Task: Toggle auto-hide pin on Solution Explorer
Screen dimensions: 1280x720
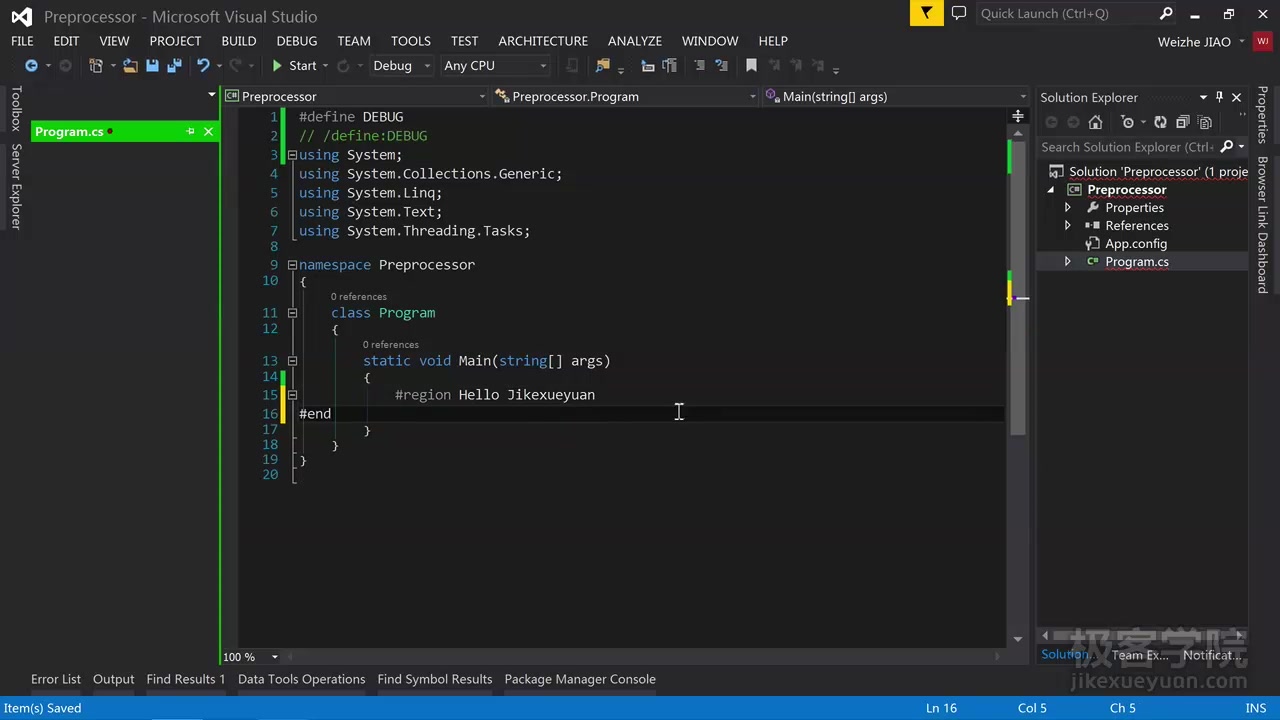Action: point(1219,97)
